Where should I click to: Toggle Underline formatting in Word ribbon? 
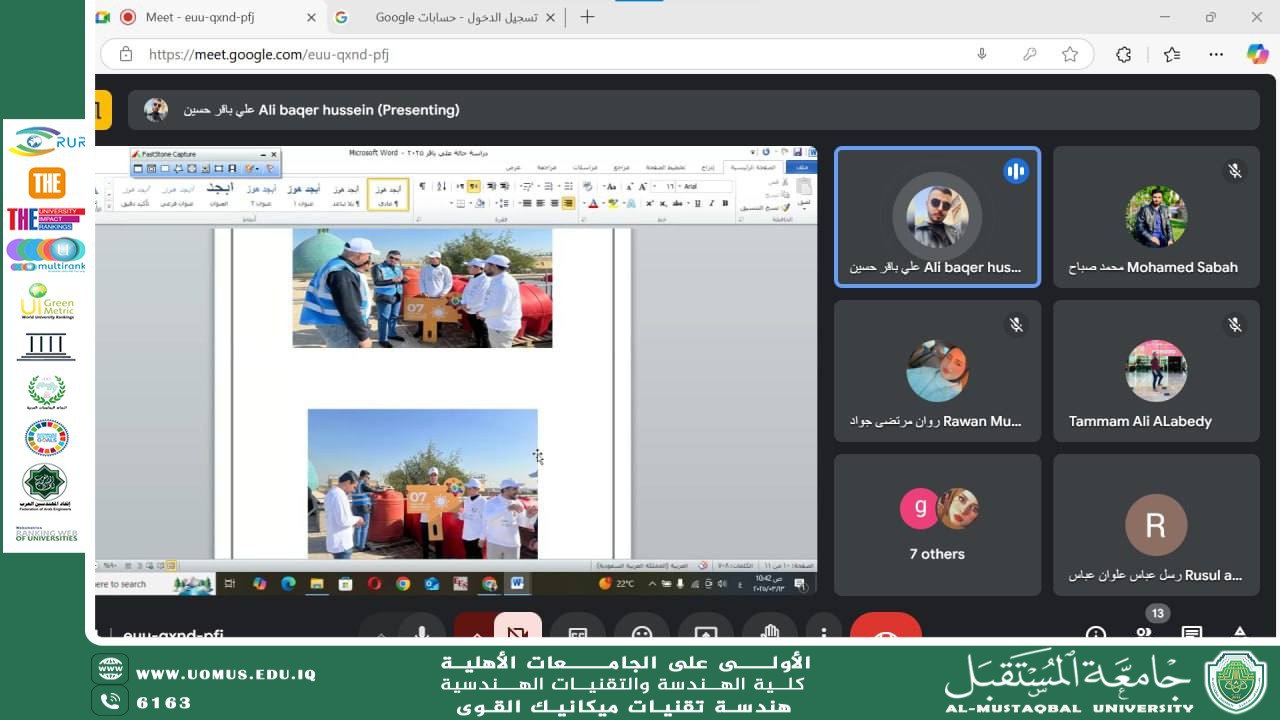coord(697,204)
